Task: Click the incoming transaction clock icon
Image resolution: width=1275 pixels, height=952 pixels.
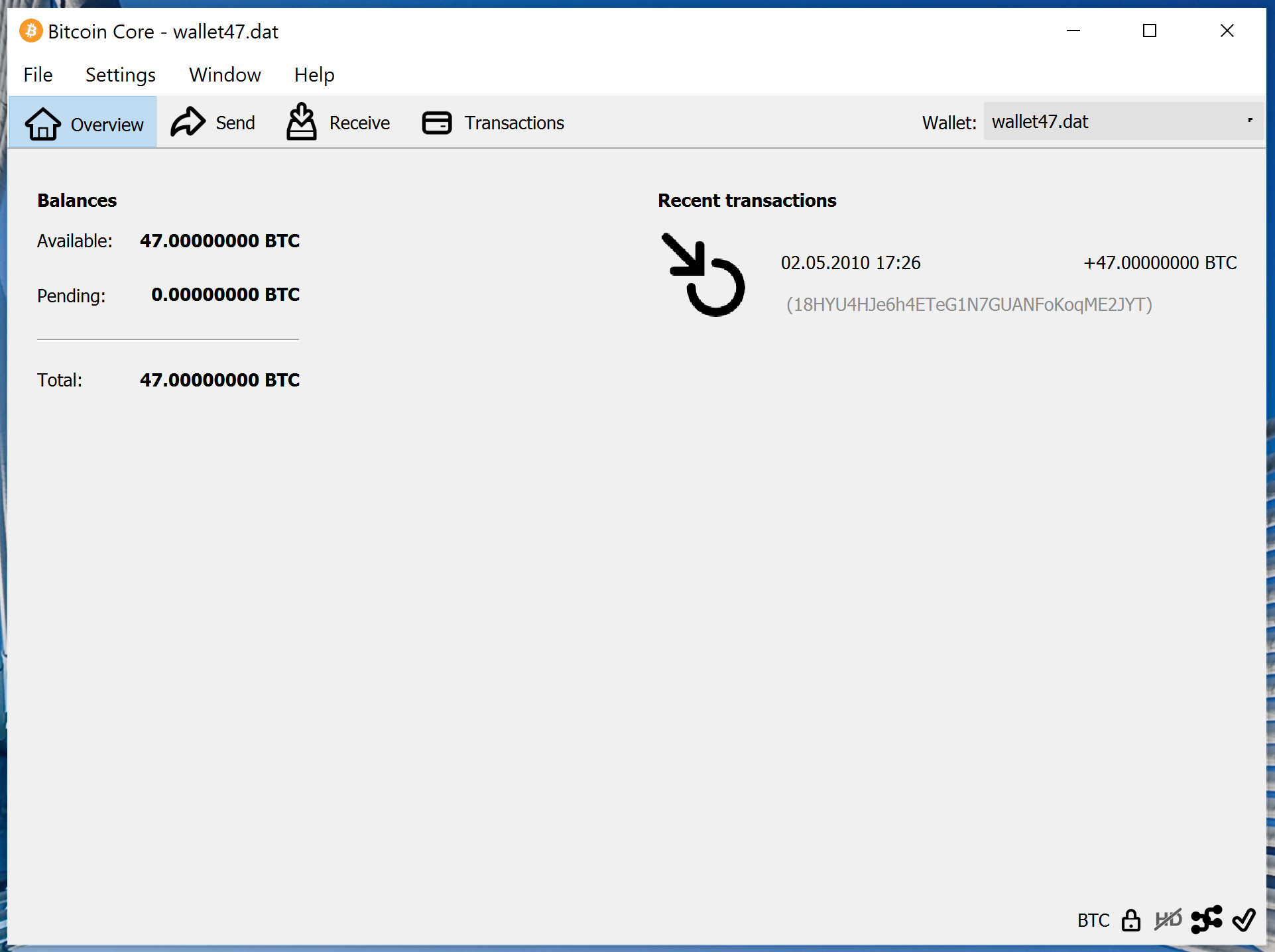Action: [704, 275]
